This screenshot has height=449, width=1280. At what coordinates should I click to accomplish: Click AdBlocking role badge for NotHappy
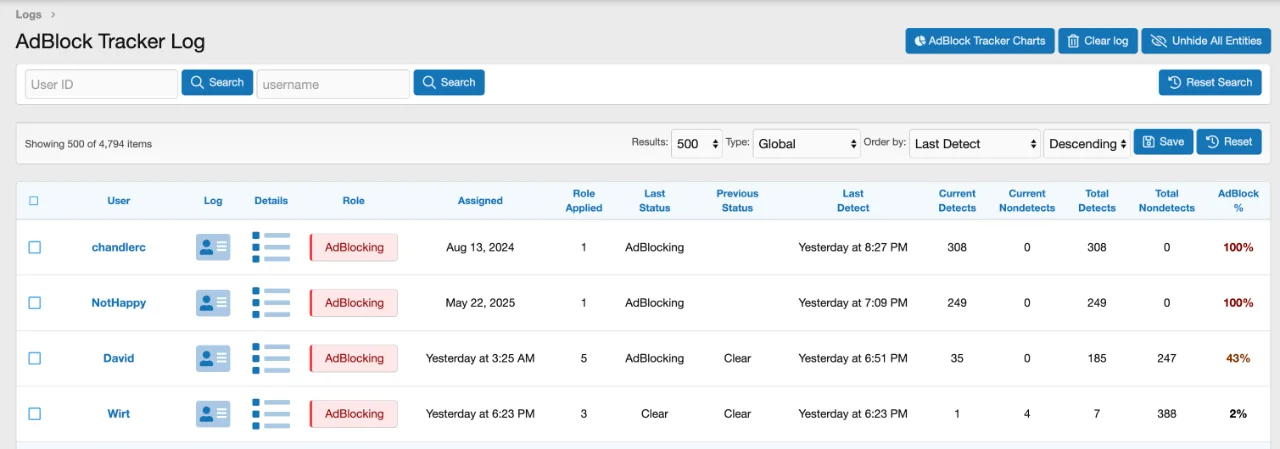pyautogui.click(x=354, y=303)
